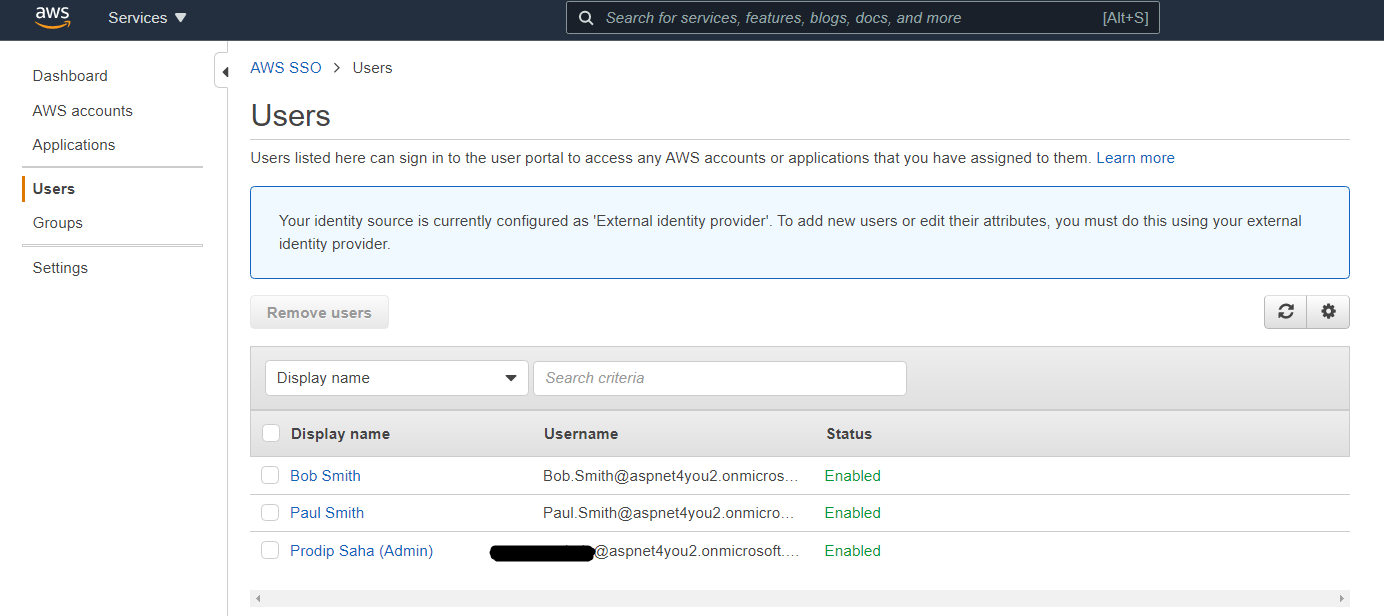
Task: Open the Services menu
Action: coord(147,18)
